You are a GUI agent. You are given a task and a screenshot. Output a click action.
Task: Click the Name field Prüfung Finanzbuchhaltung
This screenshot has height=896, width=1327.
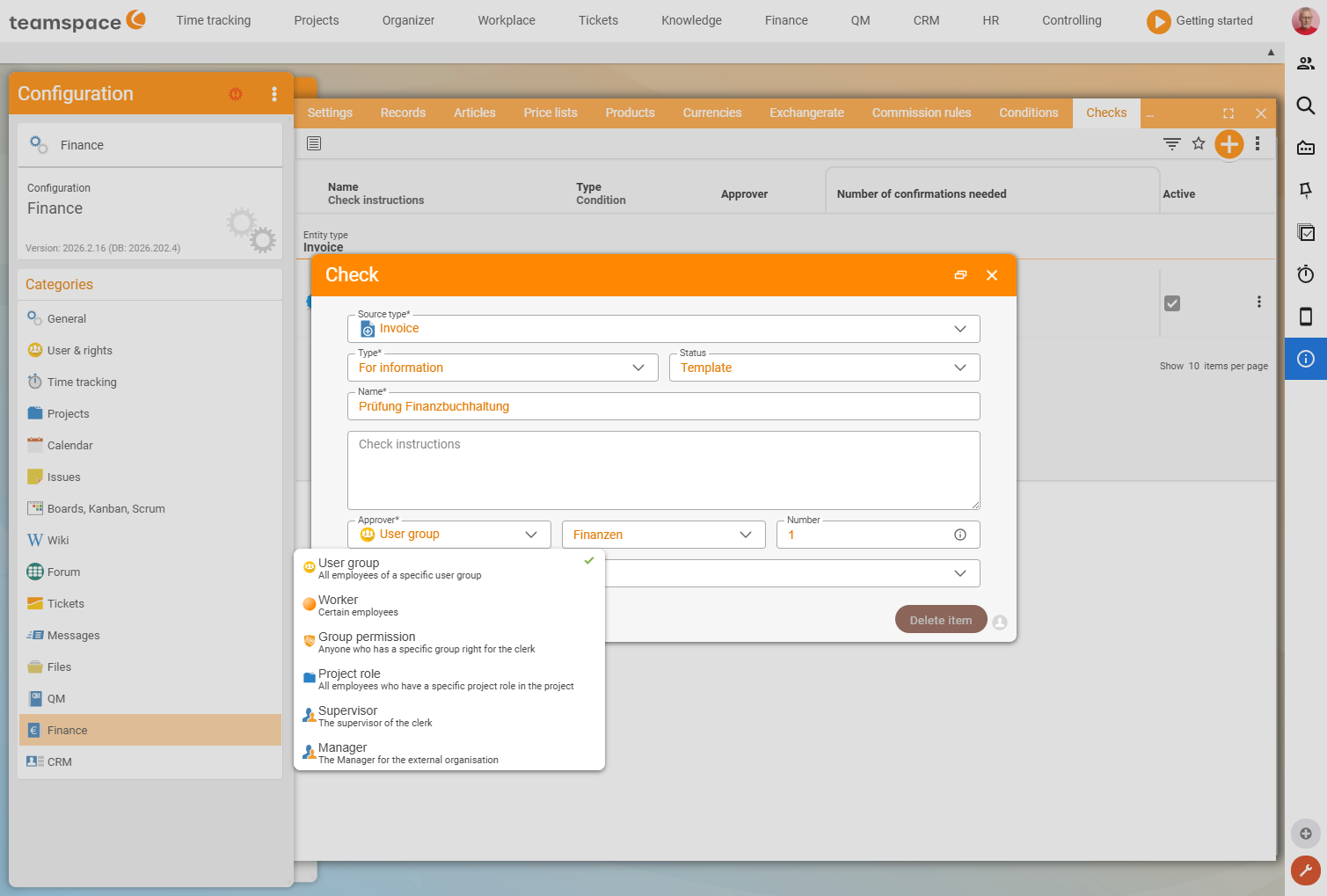[x=664, y=406]
